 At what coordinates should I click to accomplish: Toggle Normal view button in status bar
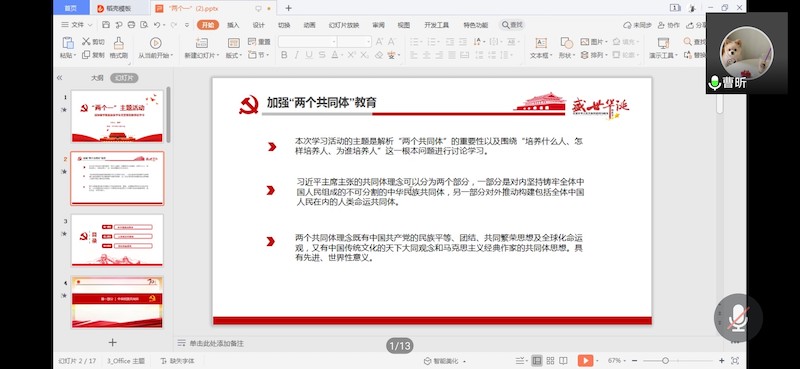point(537,360)
